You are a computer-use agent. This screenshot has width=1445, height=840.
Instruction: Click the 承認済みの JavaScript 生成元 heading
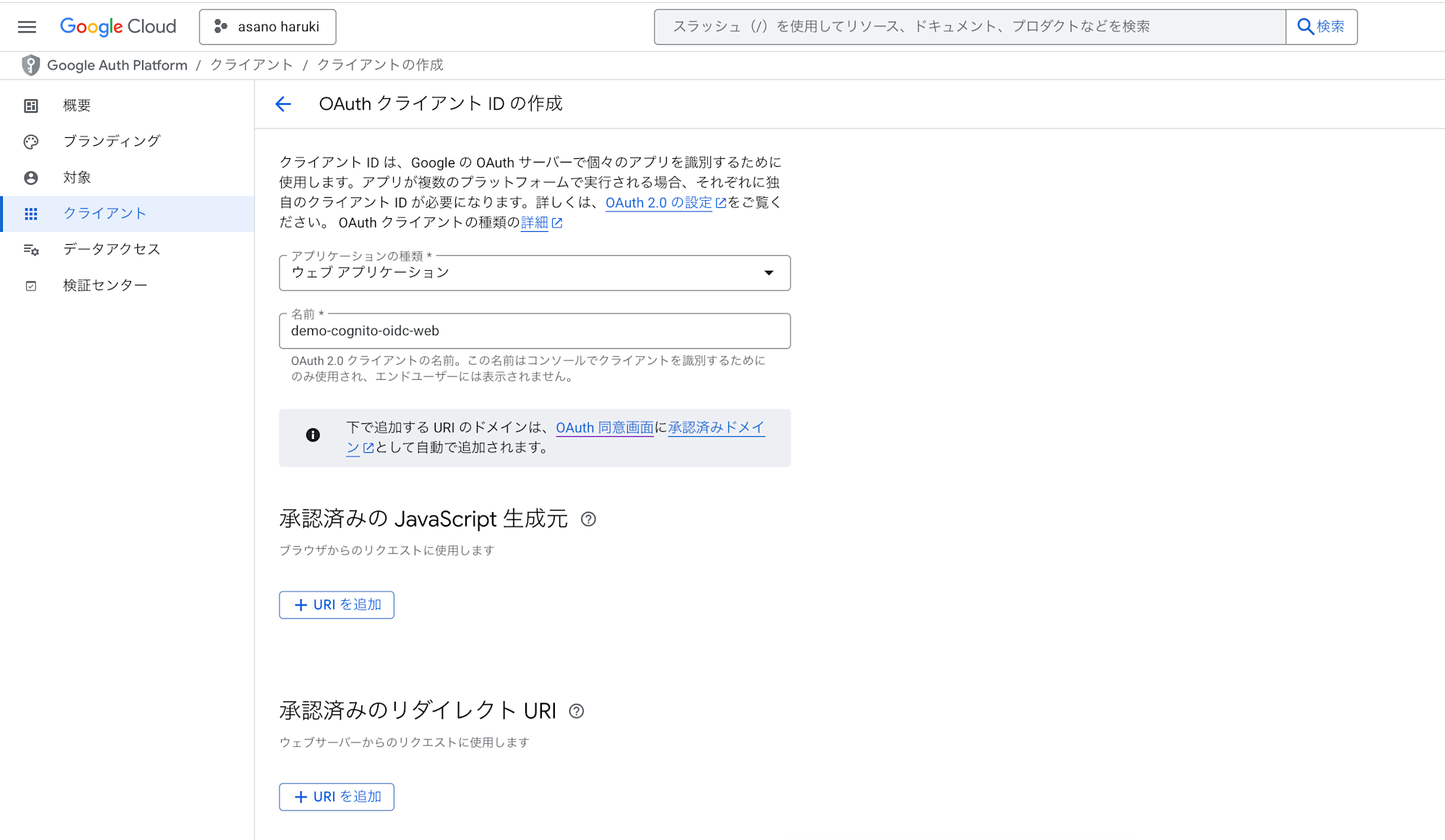click(x=423, y=519)
